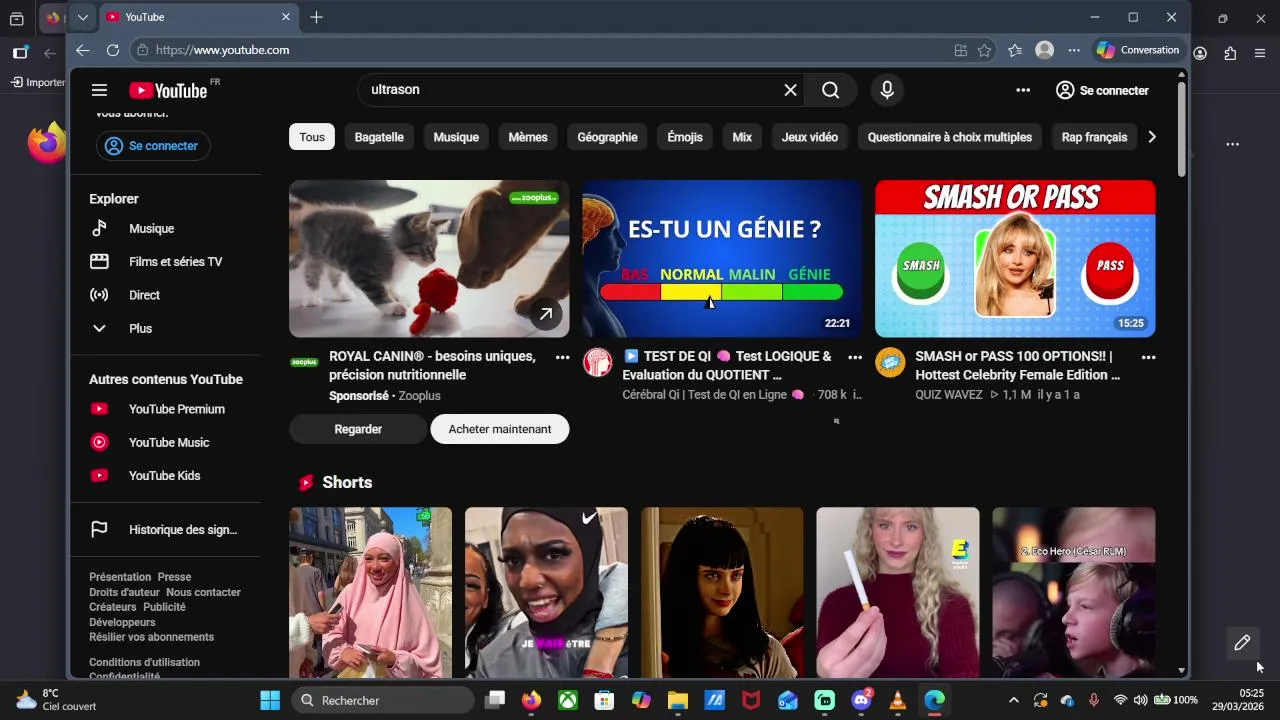Open YouTube settings three-dot menu in header

(x=1023, y=90)
